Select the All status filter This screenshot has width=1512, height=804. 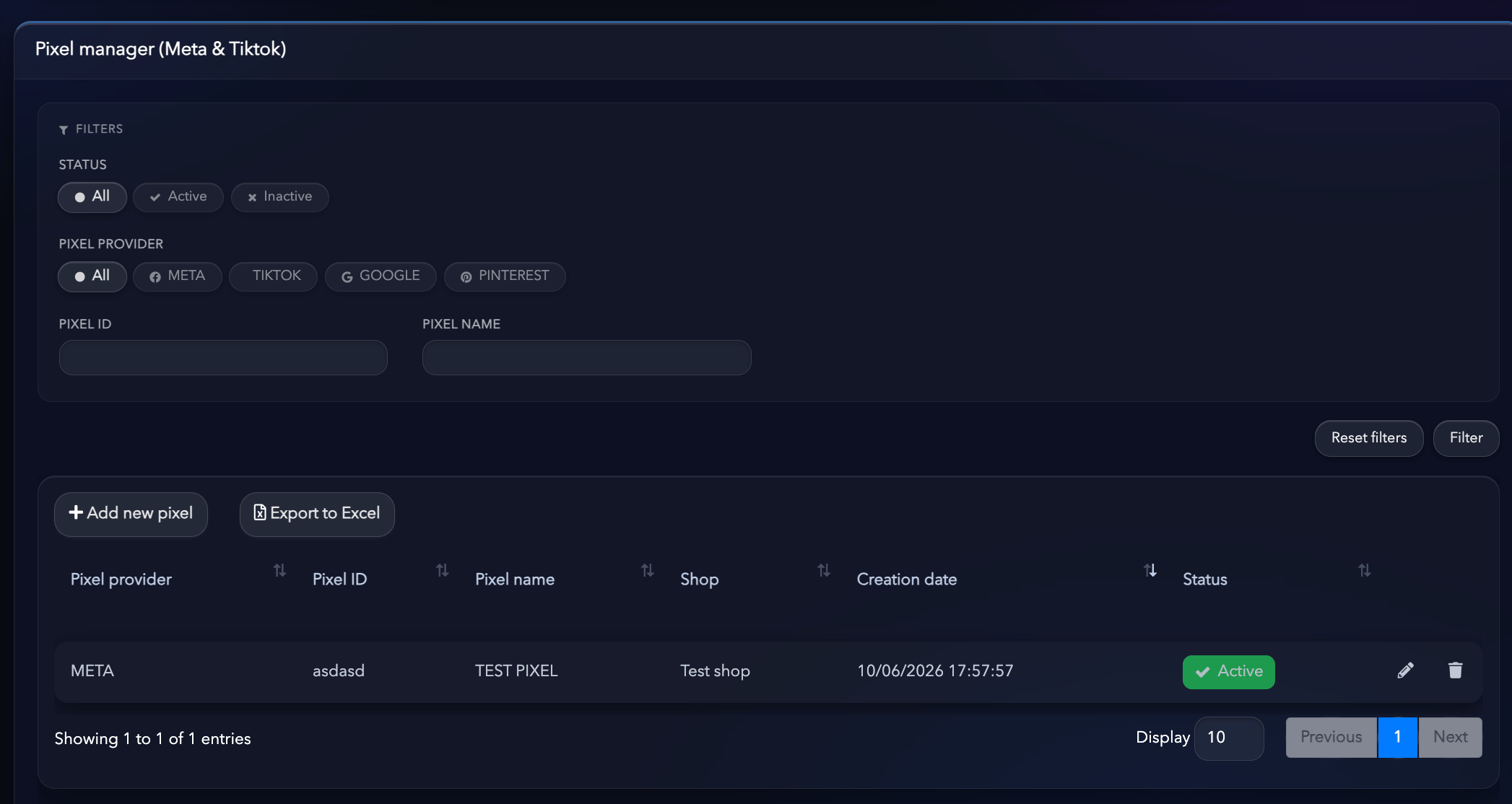pyautogui.click(x=92, y=197)
